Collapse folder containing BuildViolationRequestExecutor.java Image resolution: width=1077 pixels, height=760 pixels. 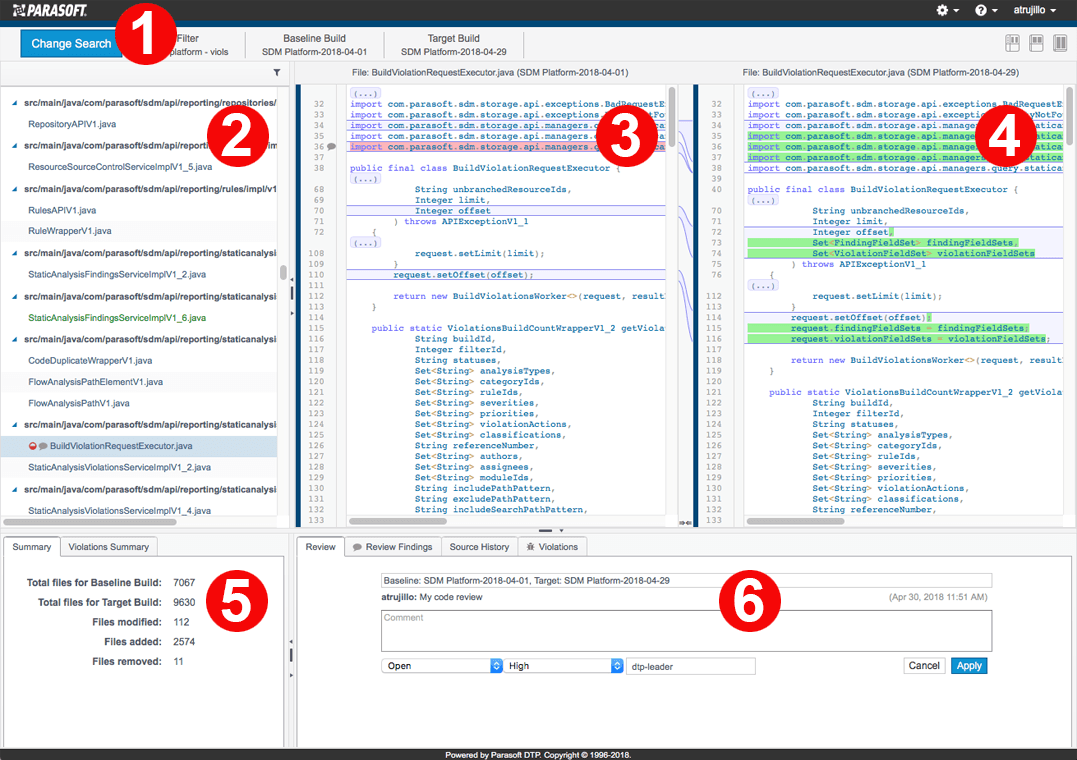pyautogui.click(x=14, y=425)
